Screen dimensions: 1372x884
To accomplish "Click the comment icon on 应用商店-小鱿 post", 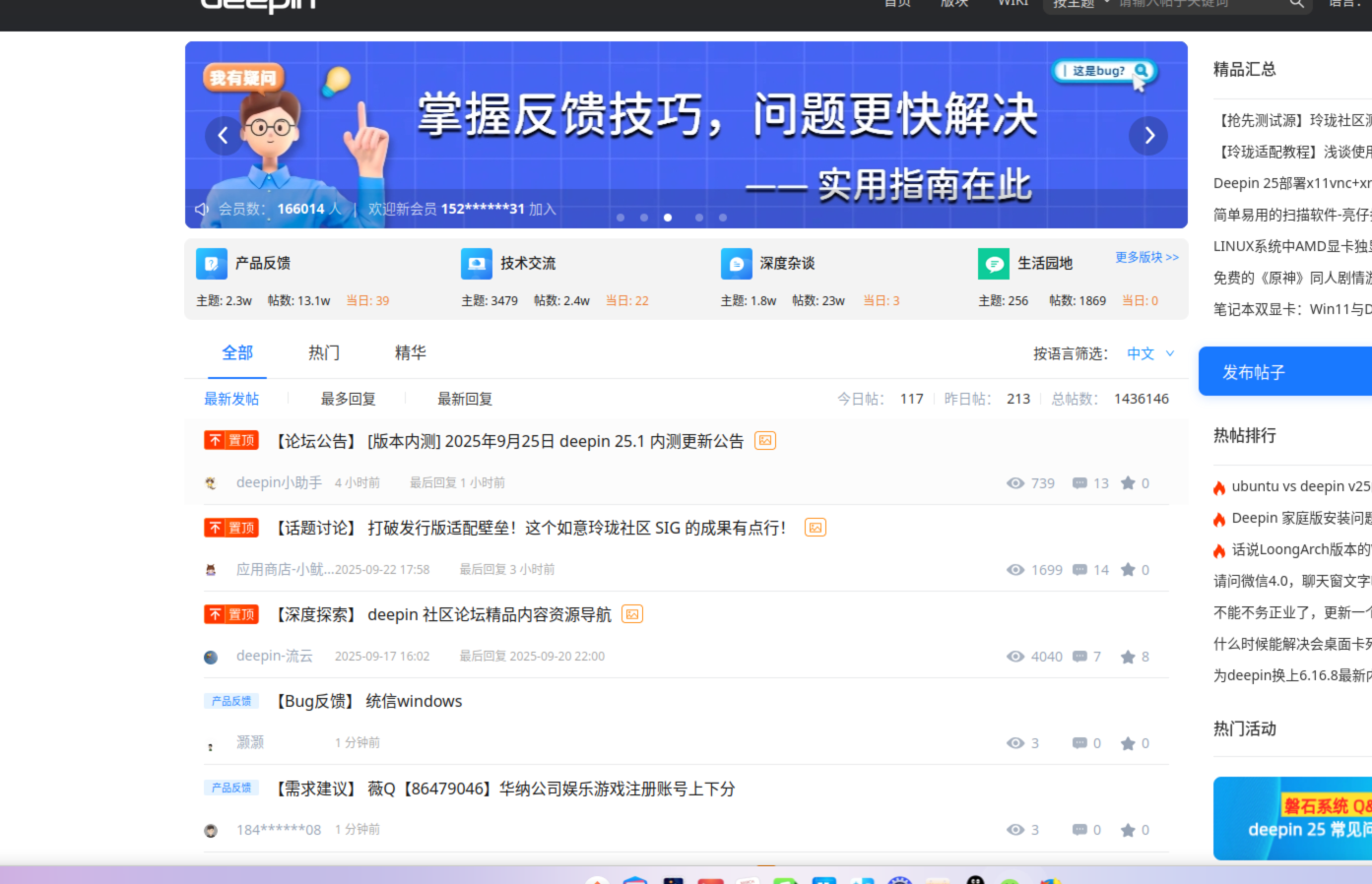I will pyautogui.click(x=1079, y=570).
